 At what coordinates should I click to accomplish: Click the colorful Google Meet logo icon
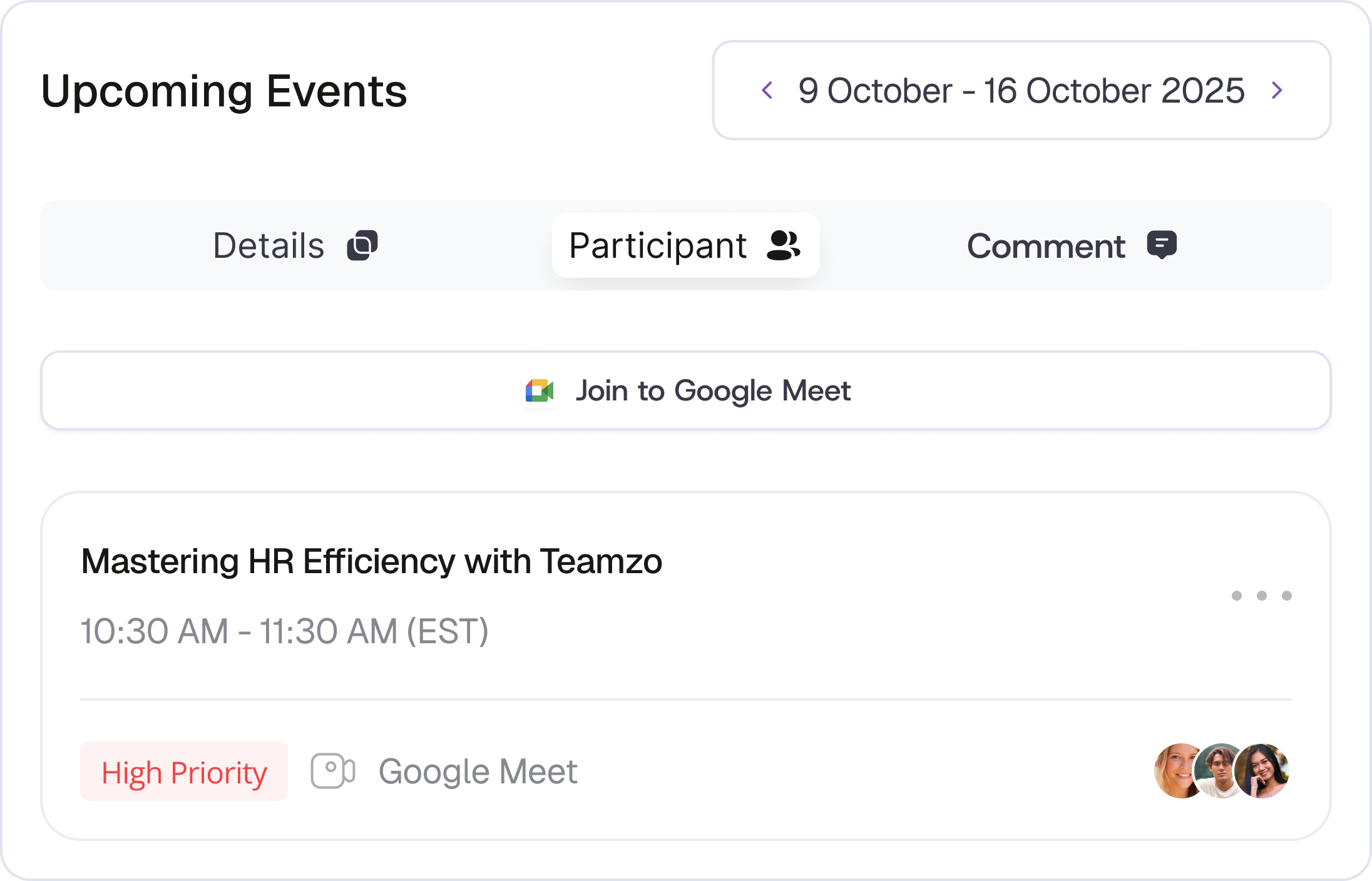540,391
